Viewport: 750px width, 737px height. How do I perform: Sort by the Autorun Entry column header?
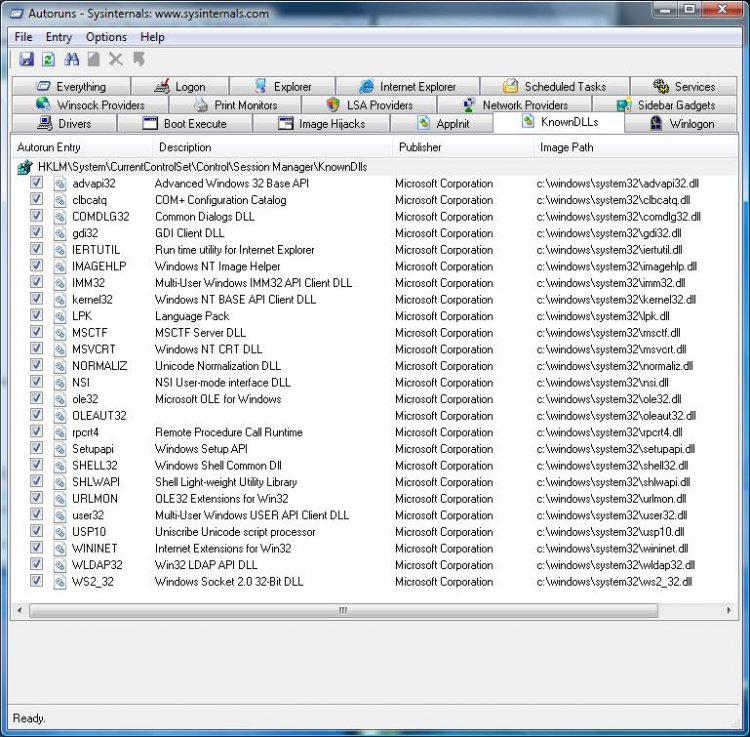pos(81,147)
